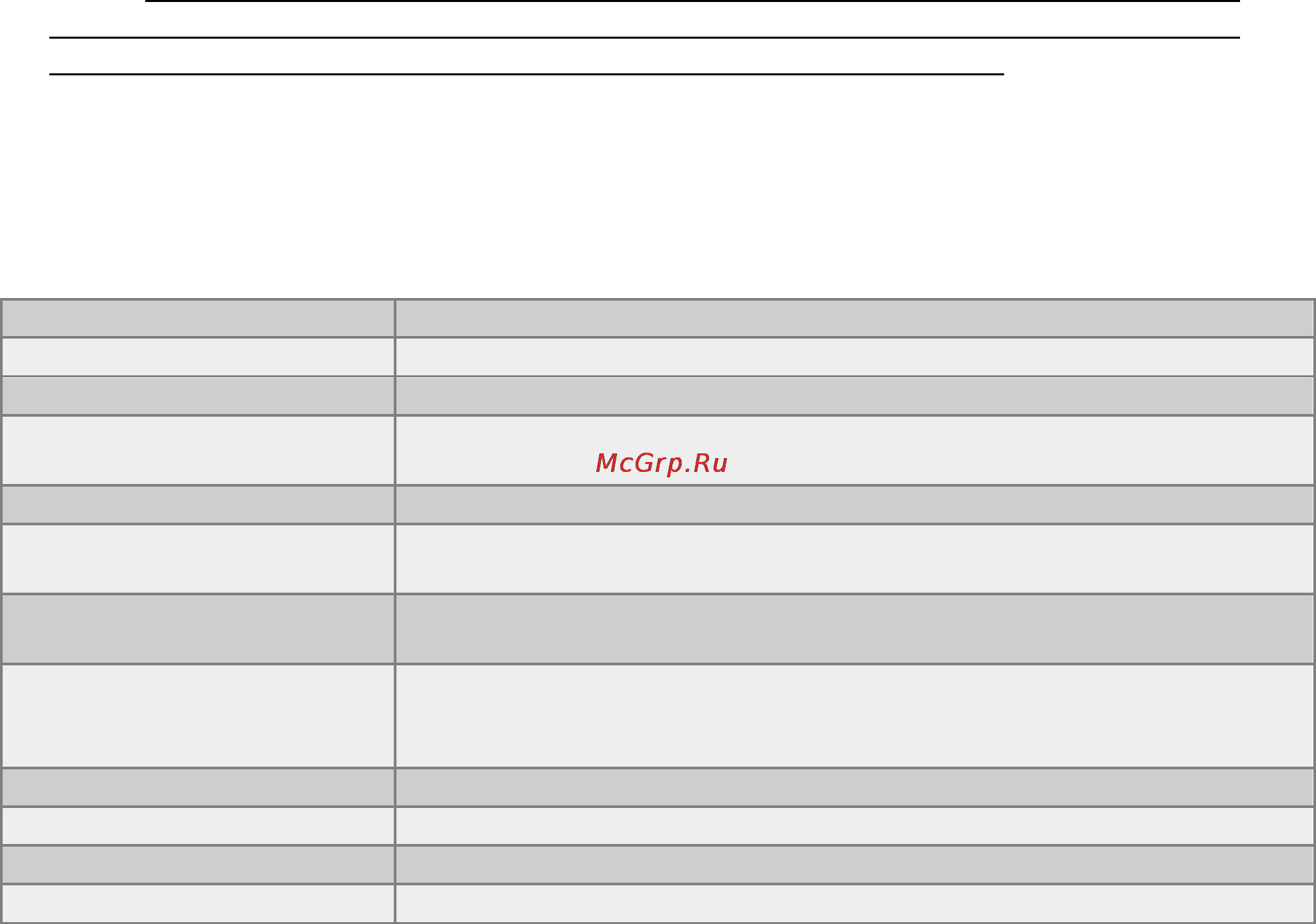
Task: Click the eleventh table row's left cell
Action: click(x=198, y=865)
